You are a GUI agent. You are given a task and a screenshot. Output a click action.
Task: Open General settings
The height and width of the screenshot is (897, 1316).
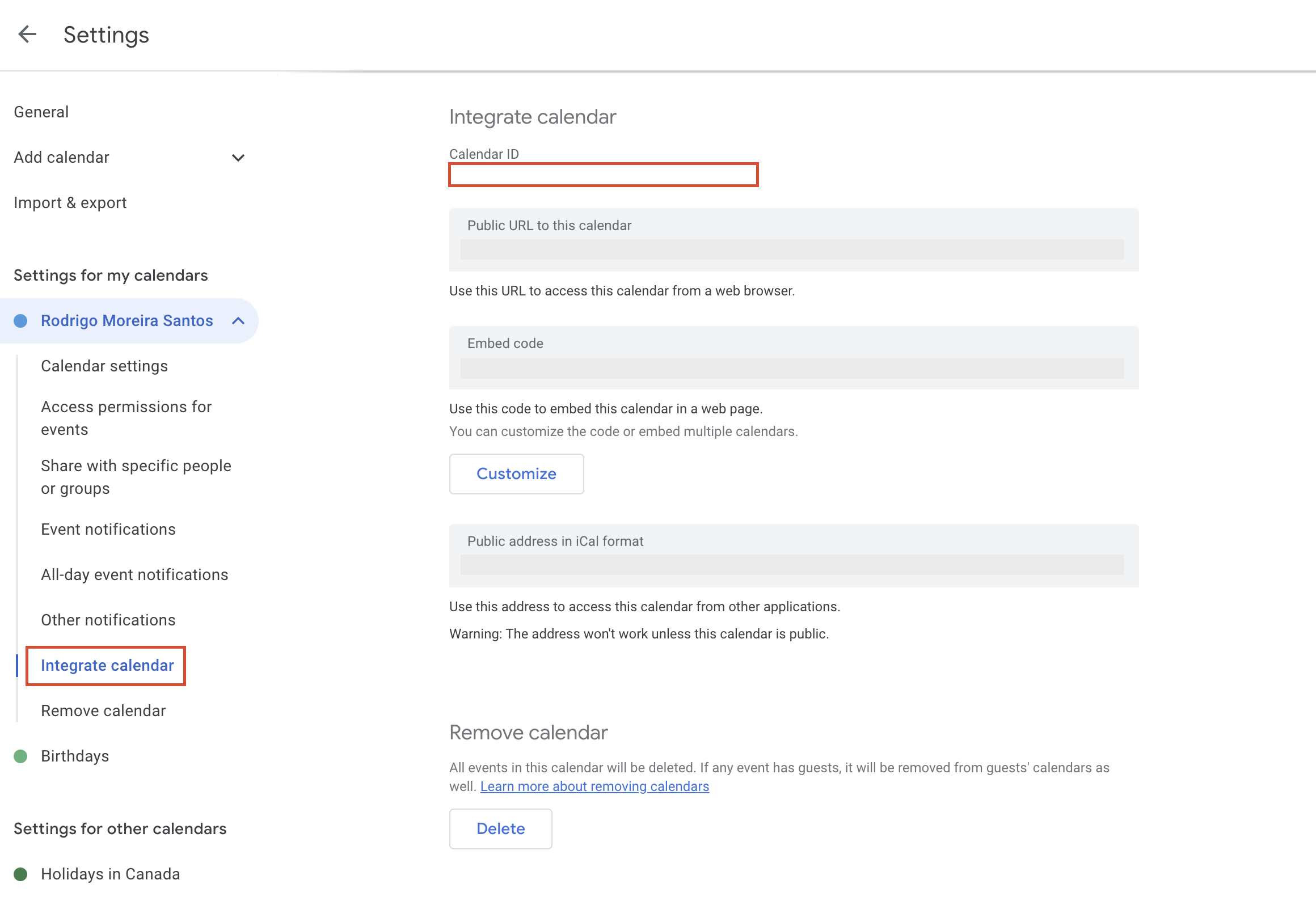point(41,112)
